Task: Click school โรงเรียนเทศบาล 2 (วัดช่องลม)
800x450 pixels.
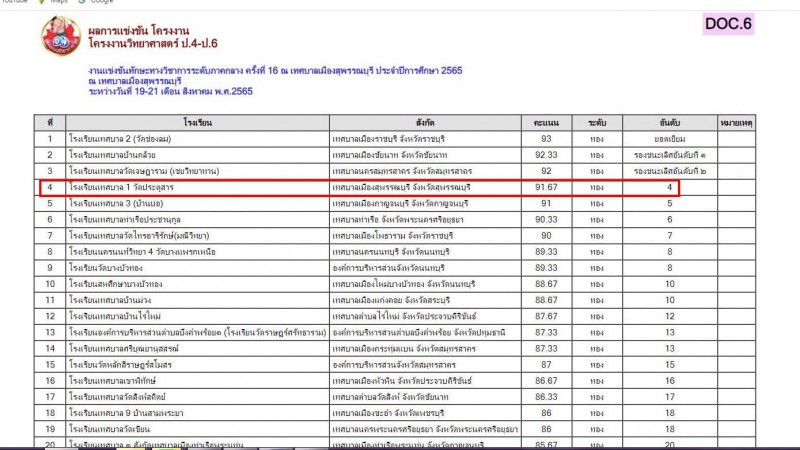Action: pos(120,139)
